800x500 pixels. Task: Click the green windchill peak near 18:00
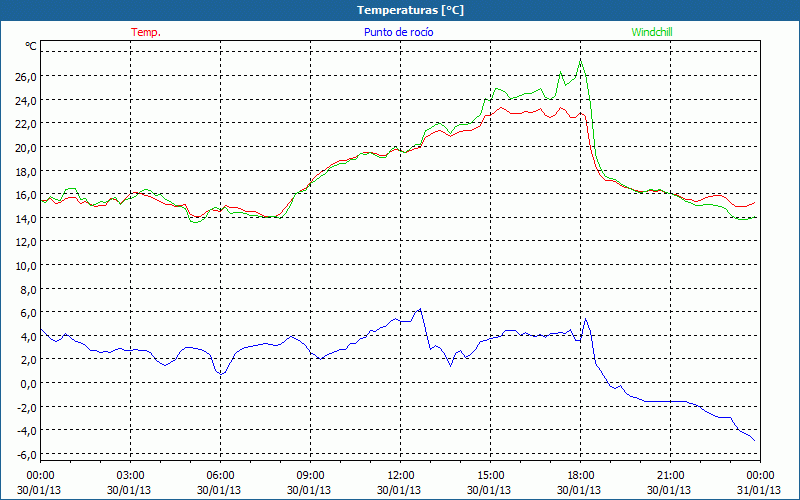581,61
